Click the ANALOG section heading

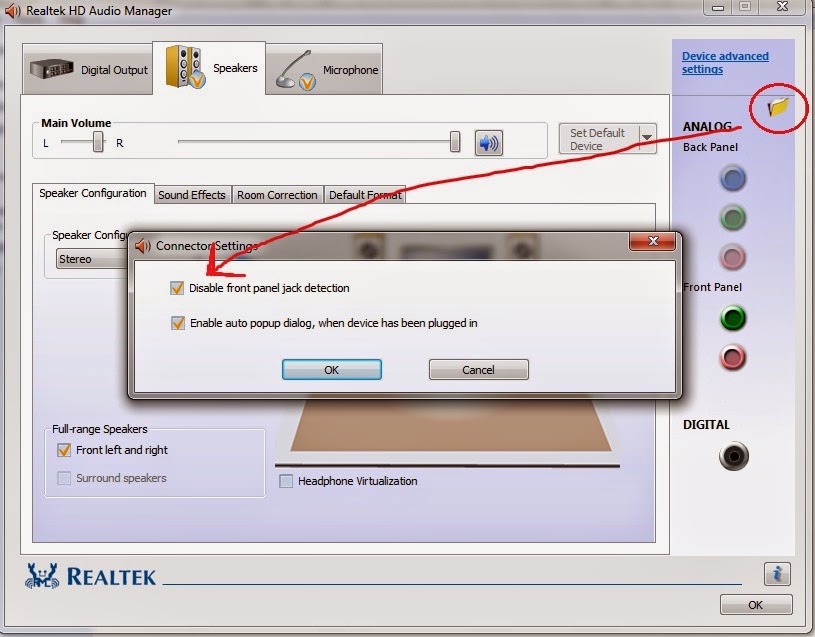pyautogui.click(x=707, y=126)
